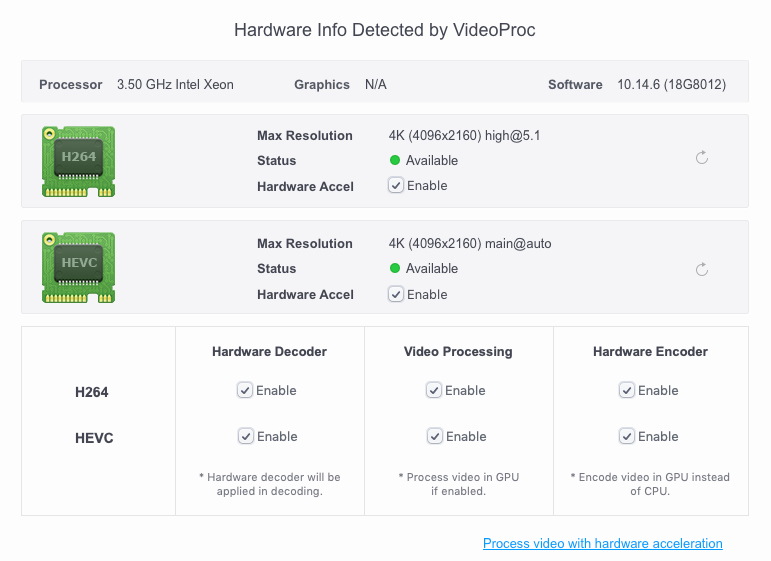Click the H264 chip icon
The image size is (771, 561).
click(78, 160)
